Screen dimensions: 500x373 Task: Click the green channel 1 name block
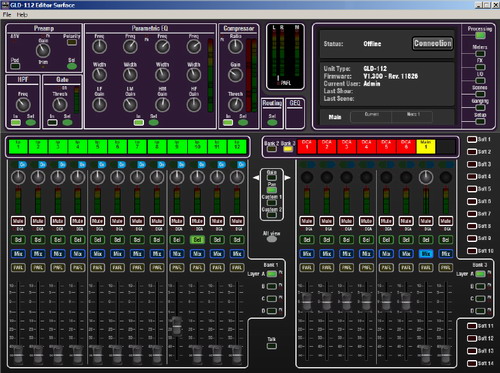coord(18,147)
